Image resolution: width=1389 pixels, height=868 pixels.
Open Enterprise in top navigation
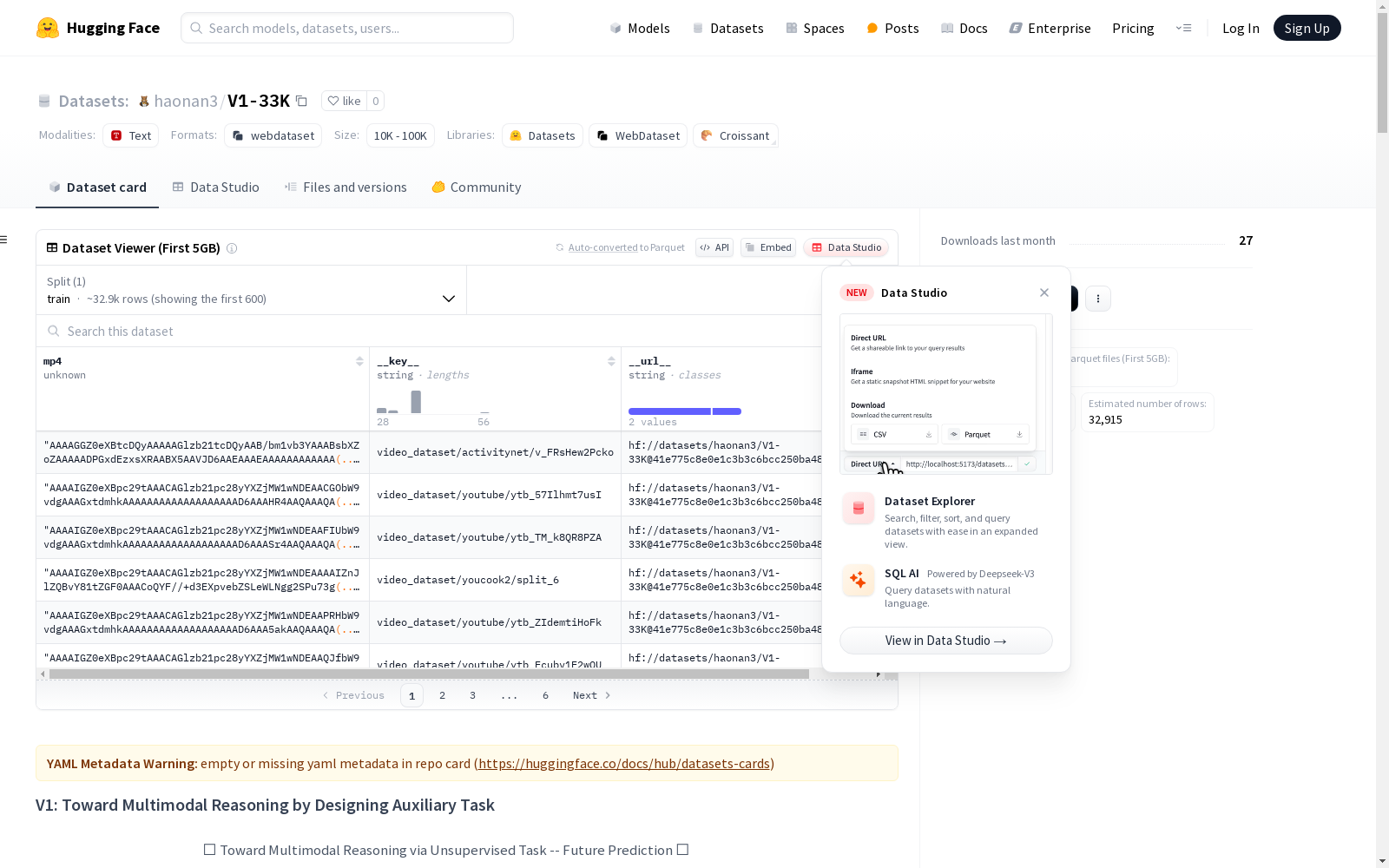(x=1050, y=28)
